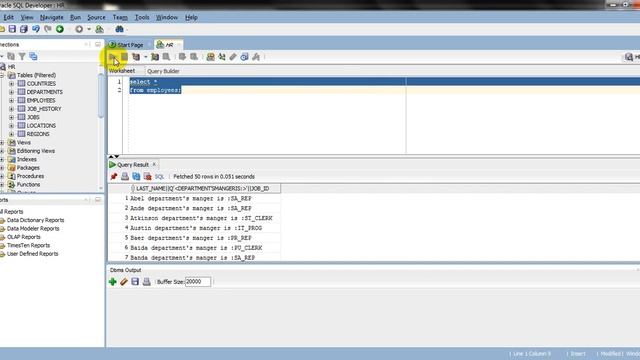Expand the REGIONS table node

coord(11,134)
